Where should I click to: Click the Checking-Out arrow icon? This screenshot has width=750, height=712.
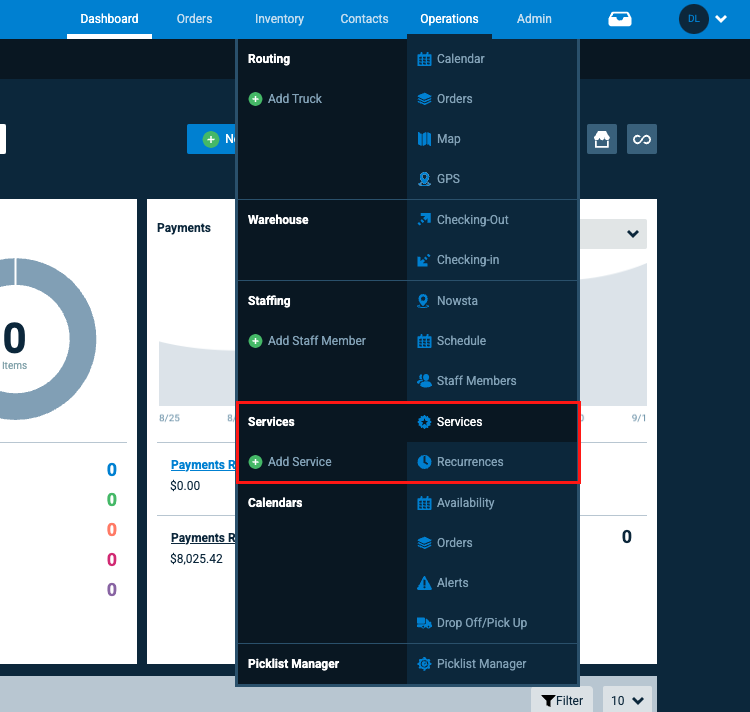point(424,219)
